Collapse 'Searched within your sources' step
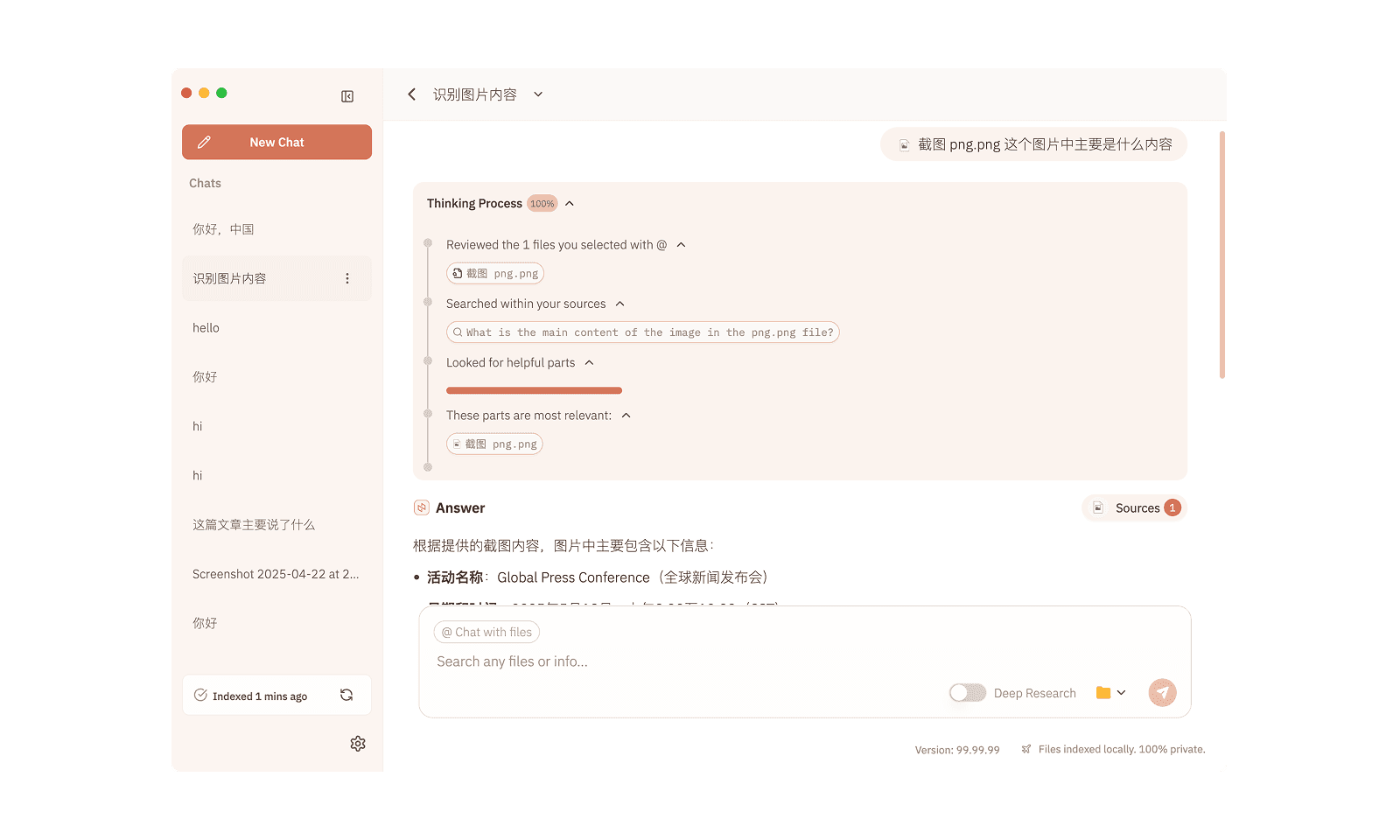Image resolution: width=1400 pixels, height=840 pixels. [x=620, y=304]
